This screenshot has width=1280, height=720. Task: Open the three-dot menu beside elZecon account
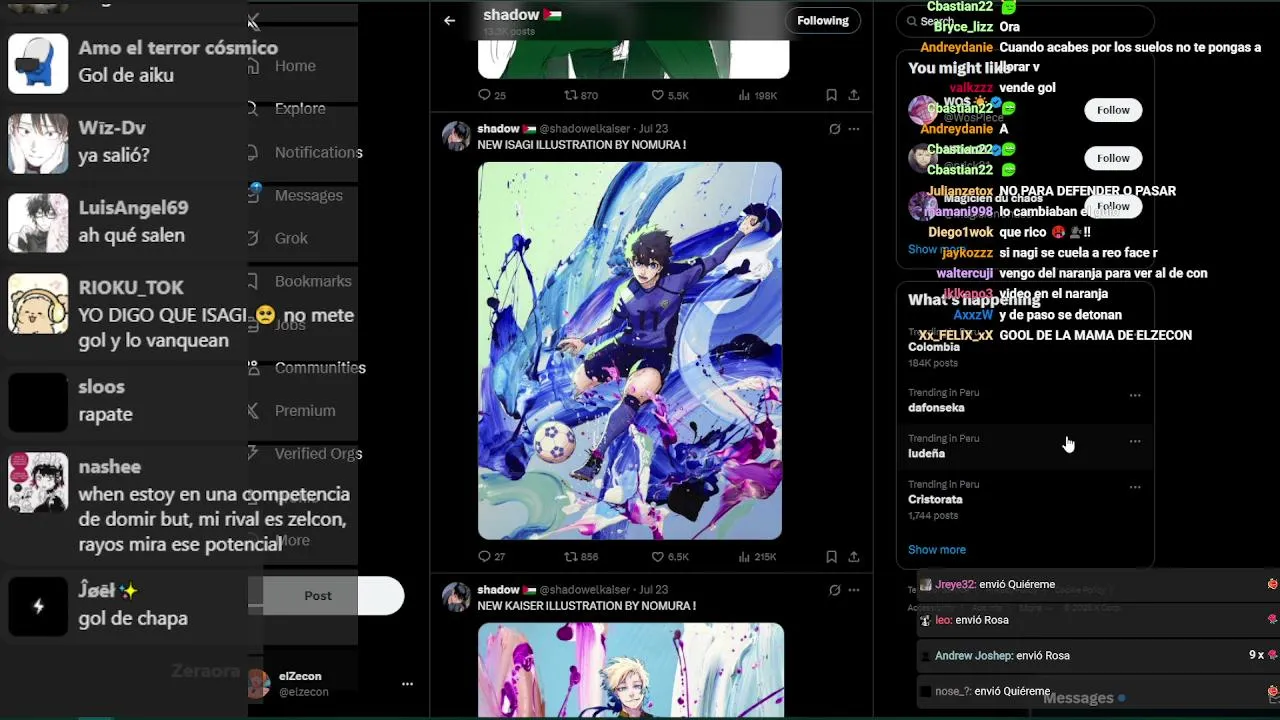point(407,684)
